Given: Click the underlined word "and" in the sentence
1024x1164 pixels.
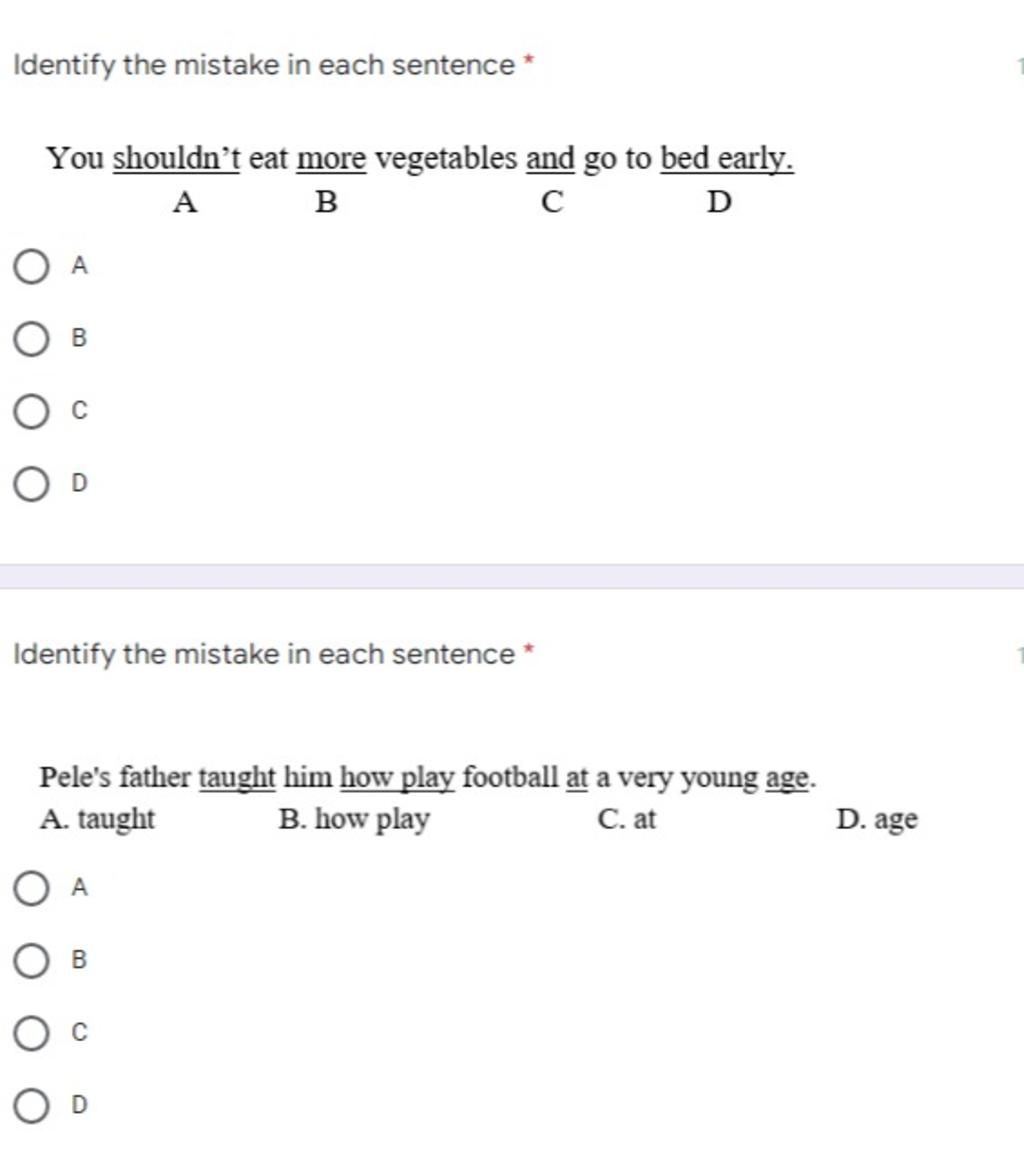Looking at the screenshot, I should pos(550,158).
